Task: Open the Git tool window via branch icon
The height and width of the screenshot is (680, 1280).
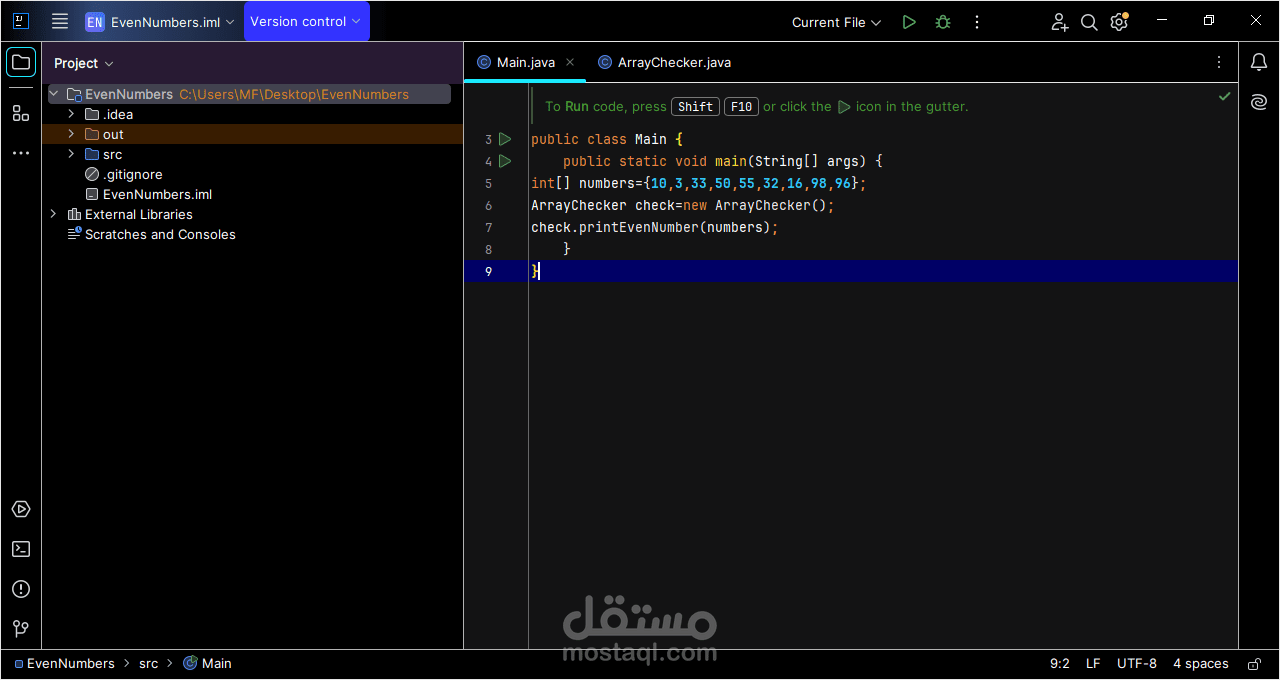Action: [x=20, y=629]
